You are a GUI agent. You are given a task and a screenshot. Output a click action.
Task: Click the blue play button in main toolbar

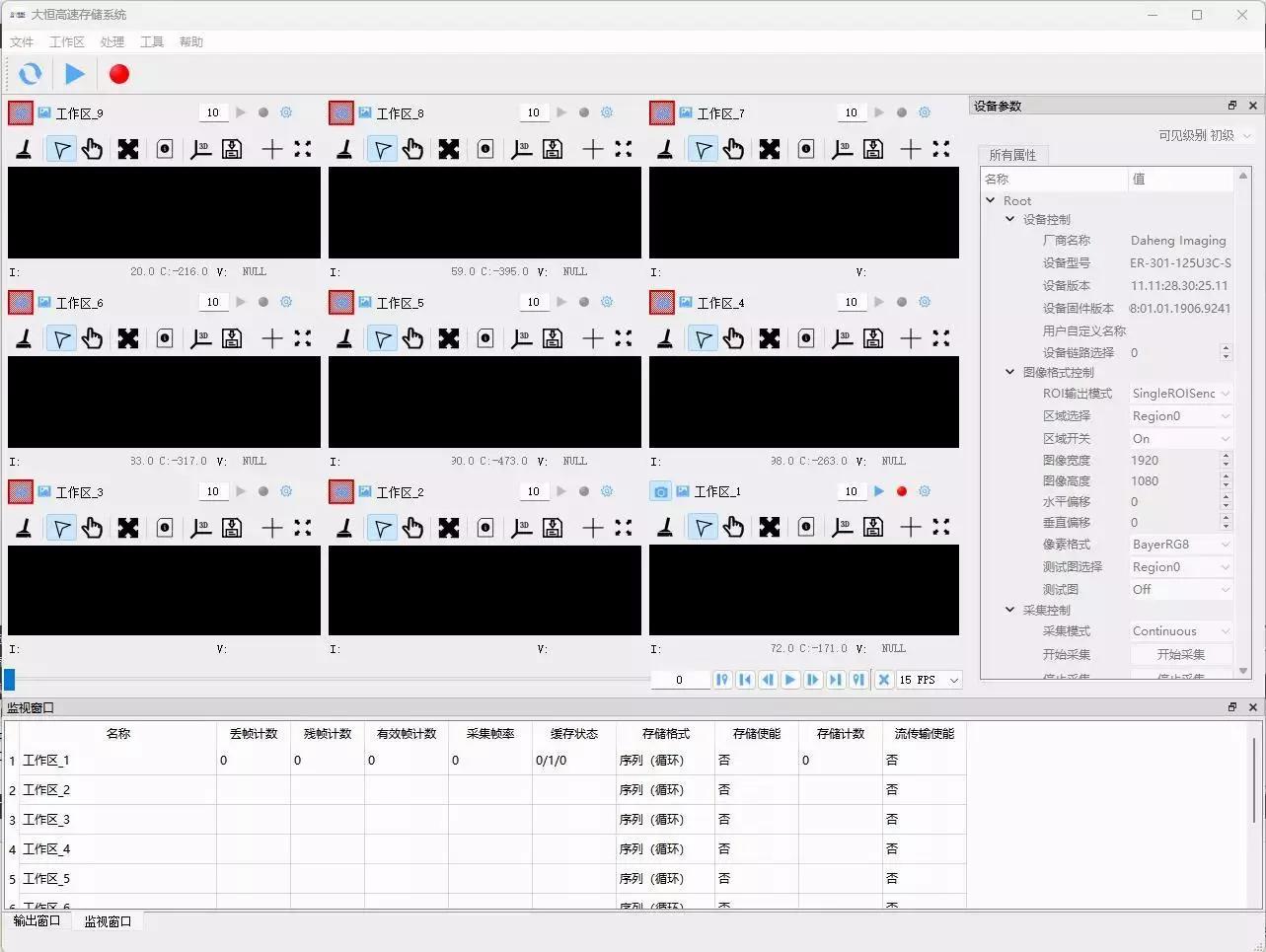75,74
